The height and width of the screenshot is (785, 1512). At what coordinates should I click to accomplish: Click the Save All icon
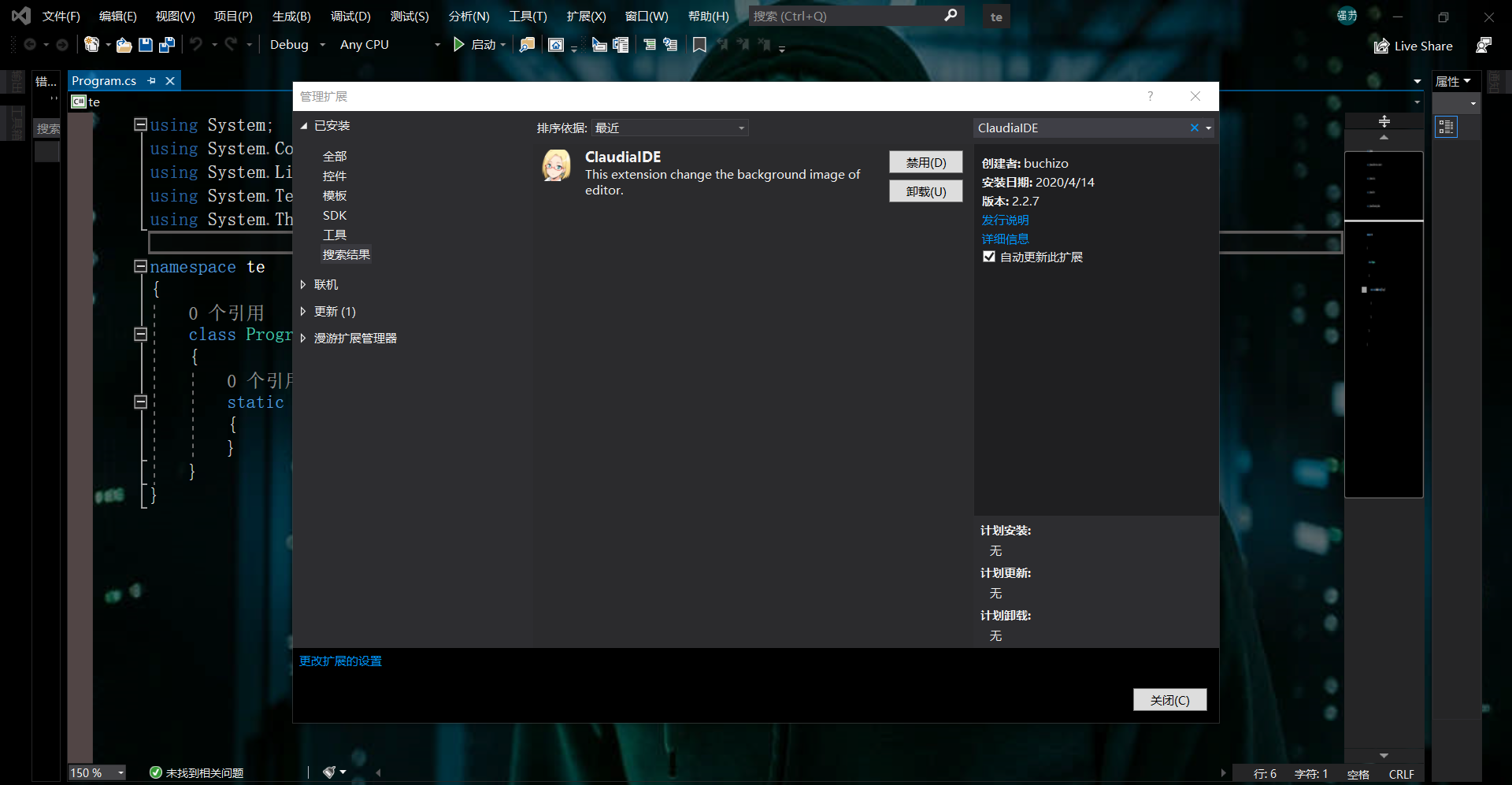tap(167, 45)
